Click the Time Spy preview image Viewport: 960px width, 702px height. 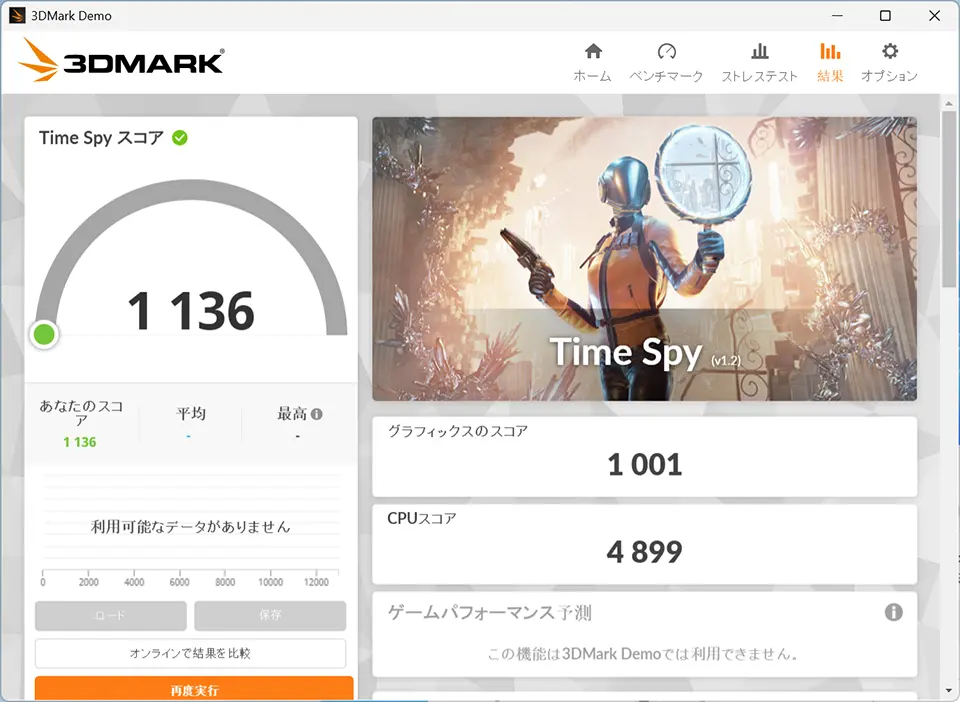point(645,259)
